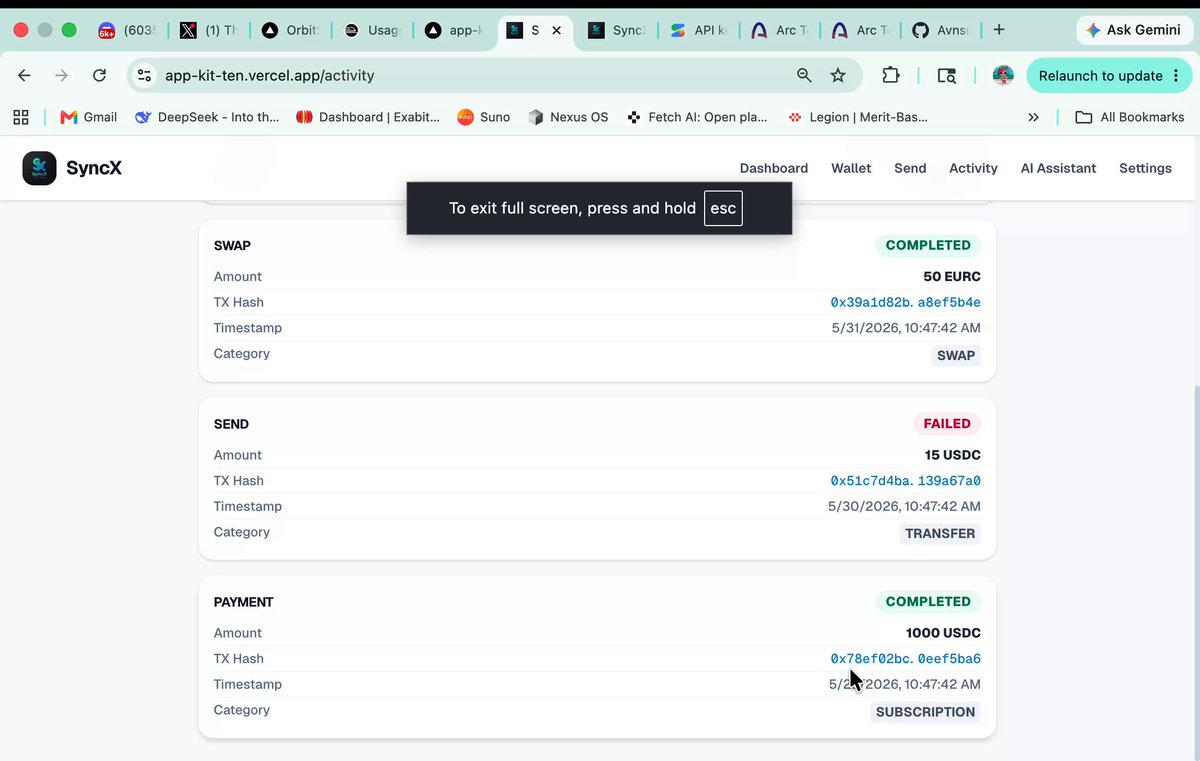Click the 5/30/2026 timestamp value
The image size is (1200, 761).
(904, 507)
